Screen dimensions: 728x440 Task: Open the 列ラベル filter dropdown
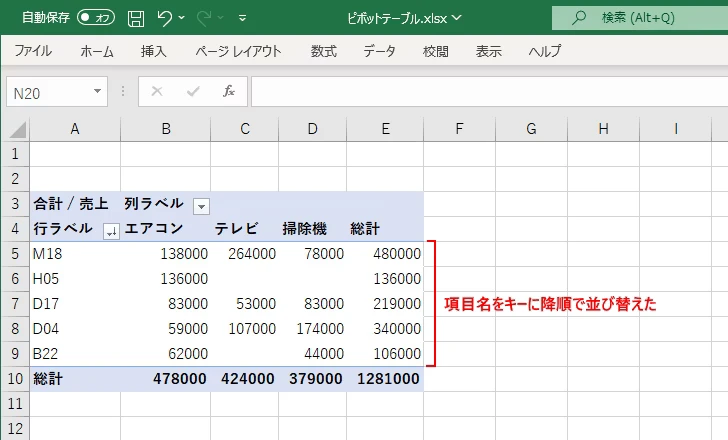201,206
